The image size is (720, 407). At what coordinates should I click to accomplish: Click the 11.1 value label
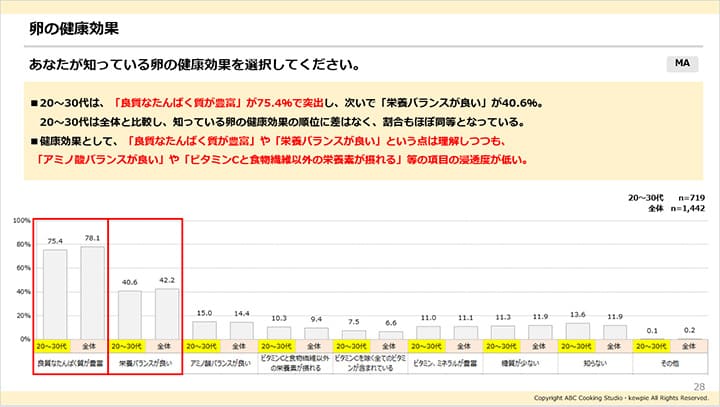(x=466, y=317)
